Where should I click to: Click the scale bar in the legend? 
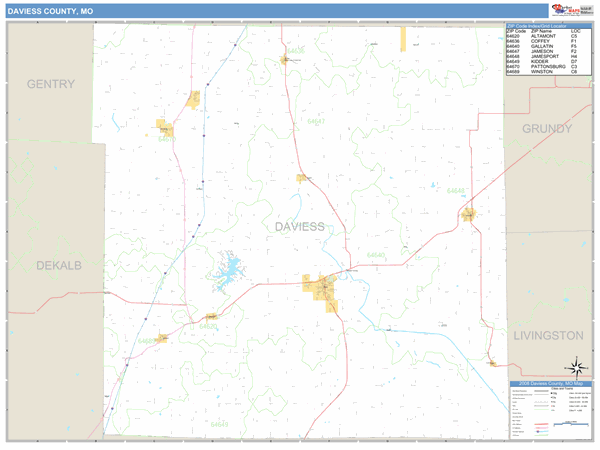(x=573, y=423)
